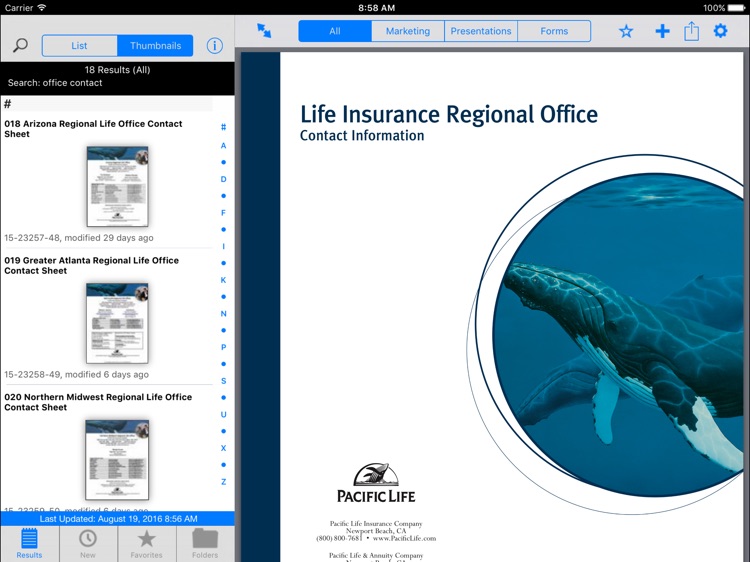Select the All filter tab
Image resolution: width=750 pixels, height=562 pixels.
click(x=335, y=31)
